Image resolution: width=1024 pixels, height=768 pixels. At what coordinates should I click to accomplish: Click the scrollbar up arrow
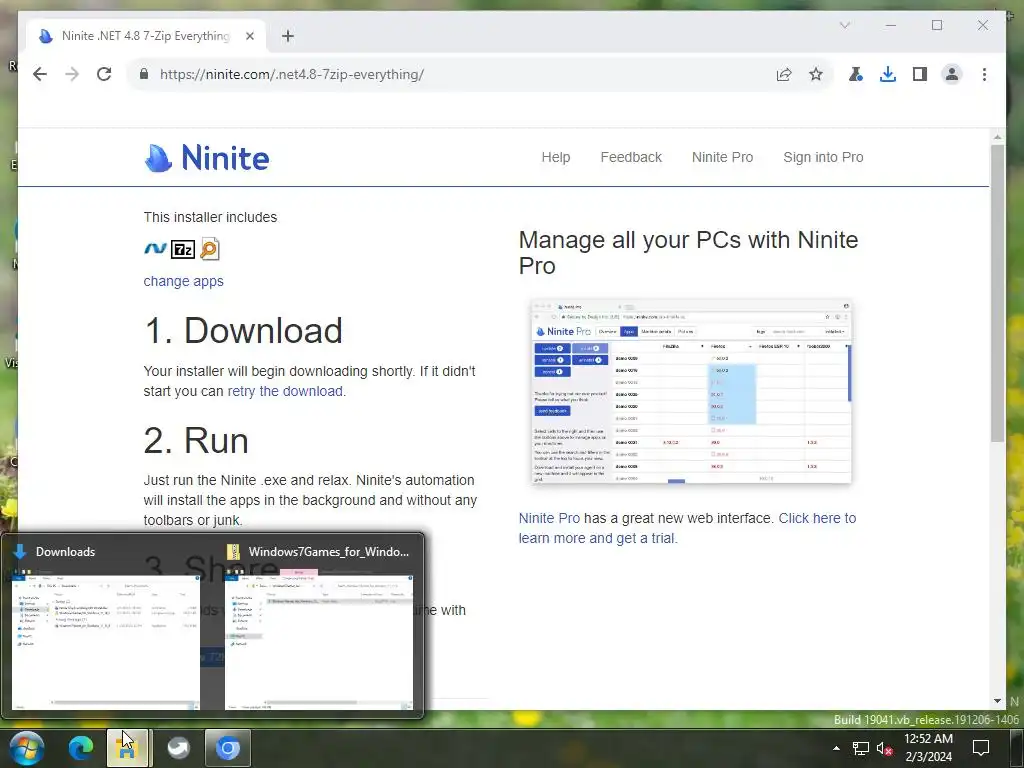[997, 136]
